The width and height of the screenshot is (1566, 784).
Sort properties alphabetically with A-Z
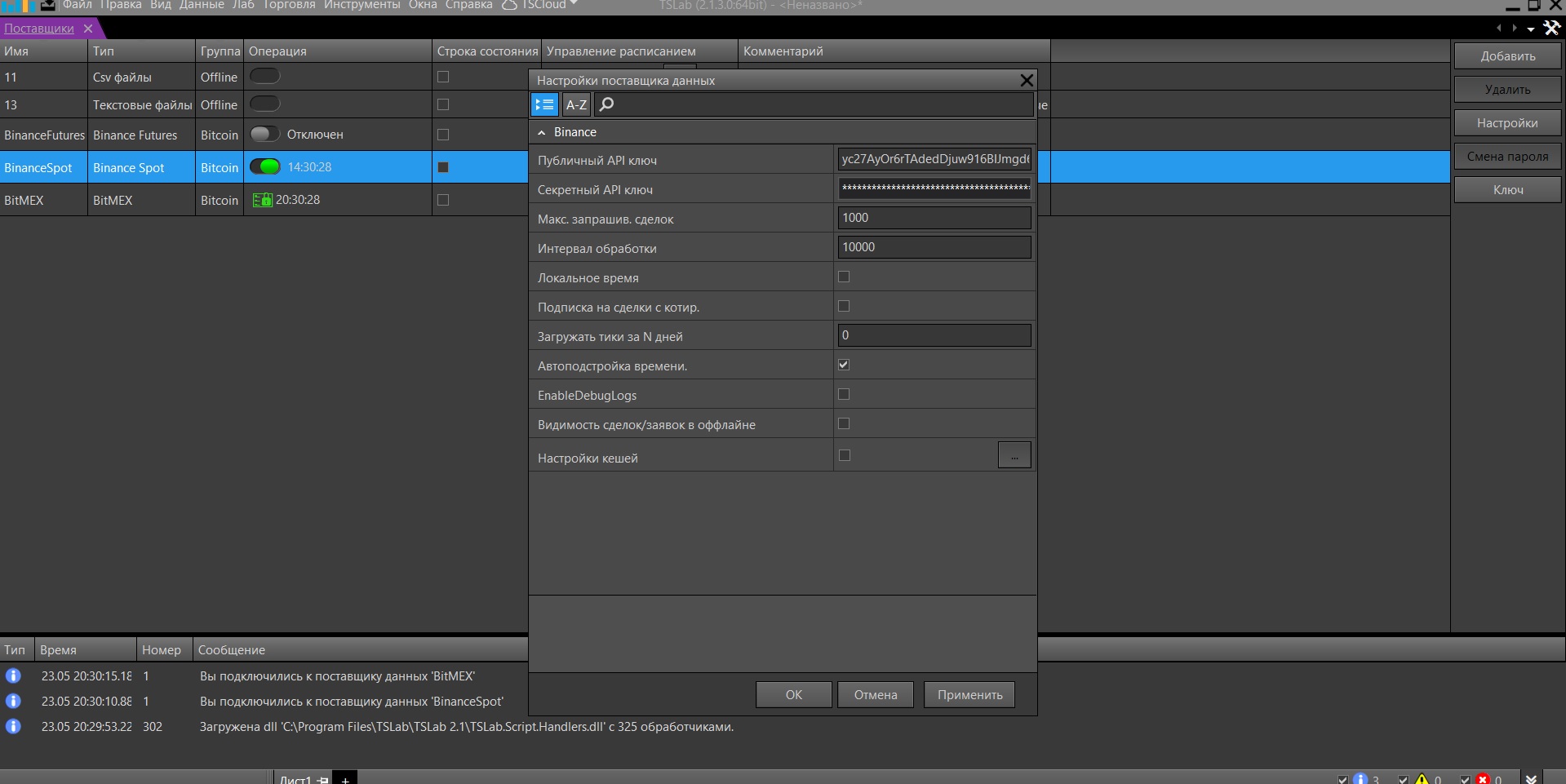click(576, 104)
